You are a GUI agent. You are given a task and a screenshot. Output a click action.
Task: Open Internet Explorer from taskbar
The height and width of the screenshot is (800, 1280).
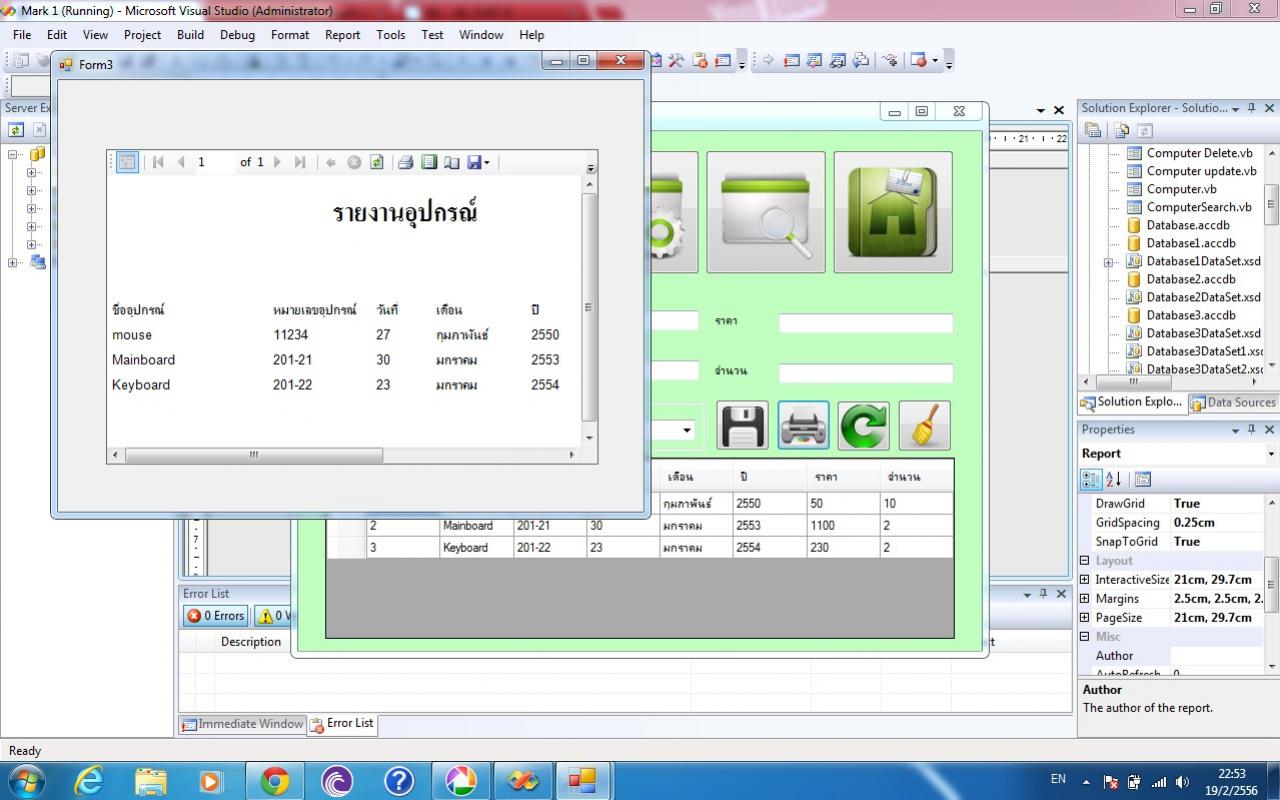[89, 781]
